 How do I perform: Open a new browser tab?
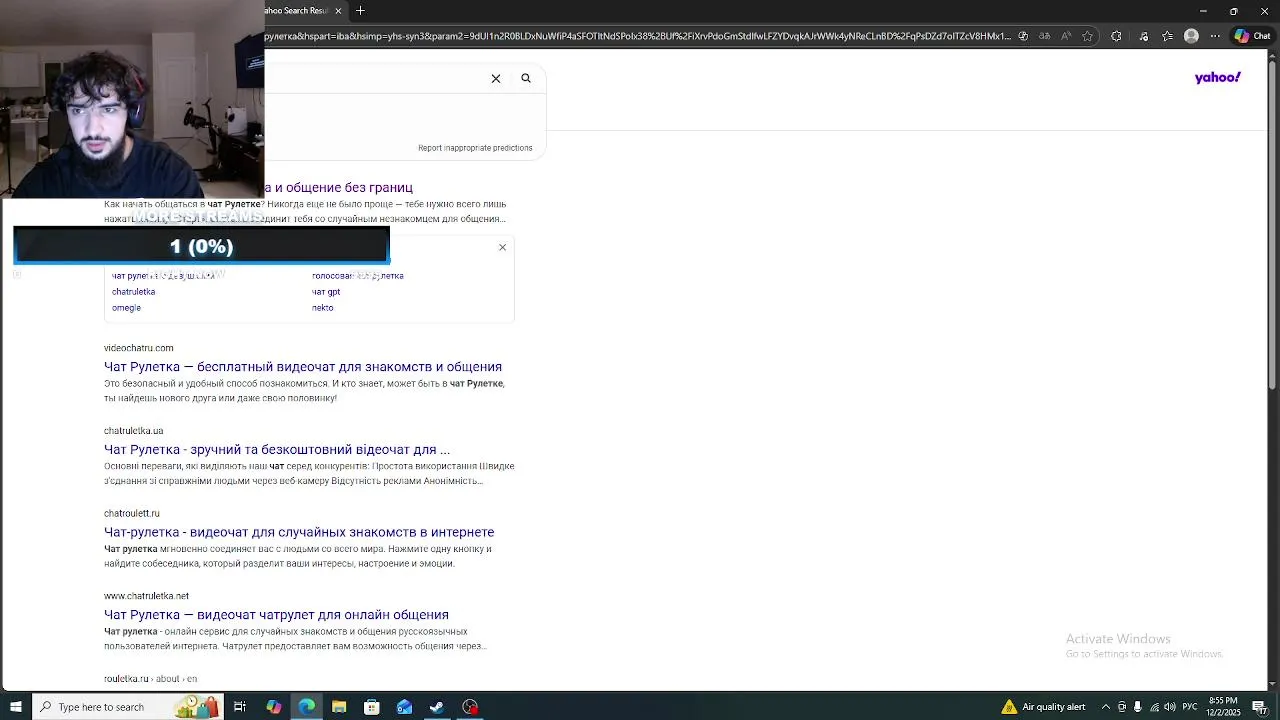(x=360, y=11)
